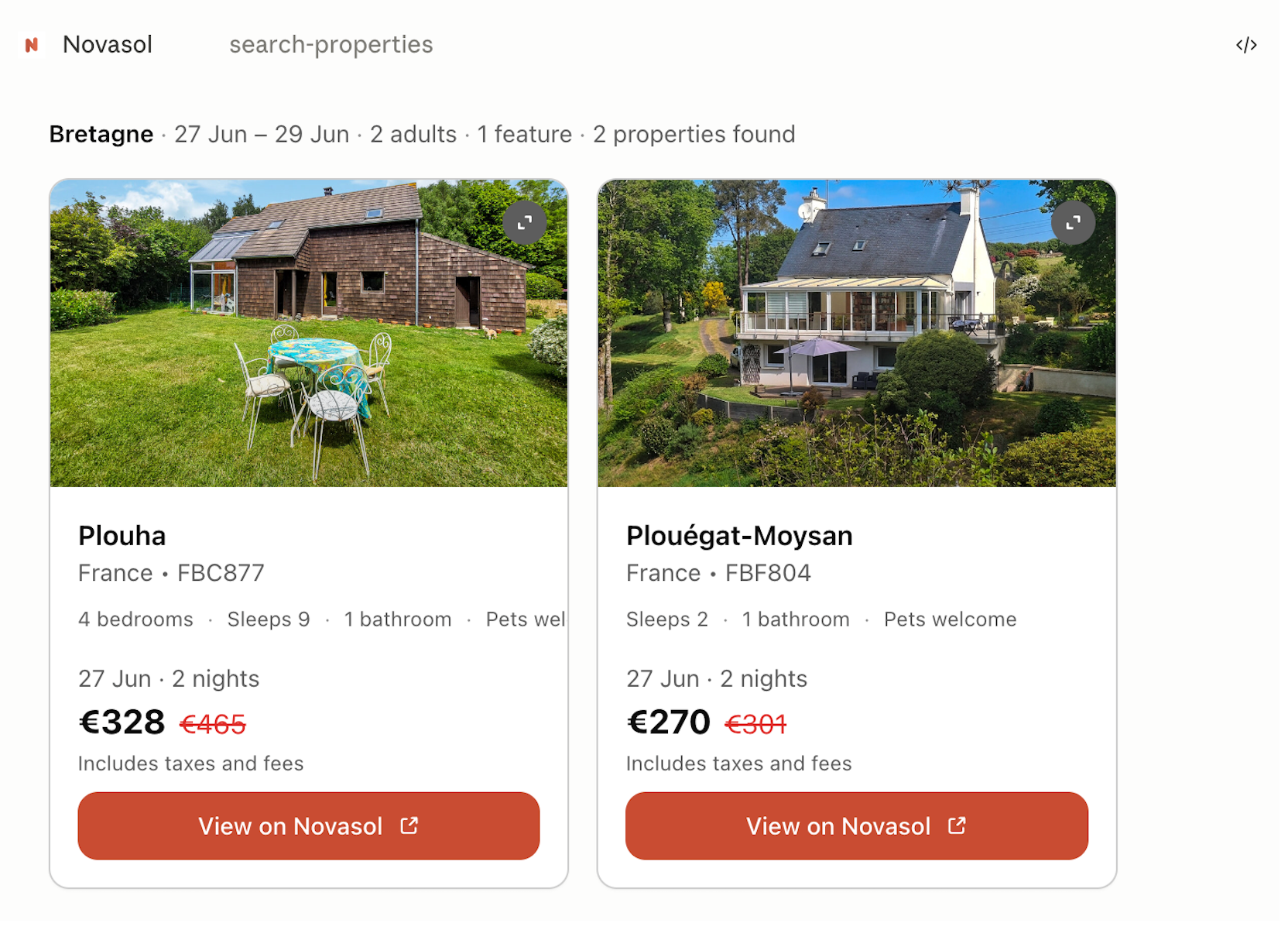Click the €328 price for Plouha
1288x930 pixels.
122,722
